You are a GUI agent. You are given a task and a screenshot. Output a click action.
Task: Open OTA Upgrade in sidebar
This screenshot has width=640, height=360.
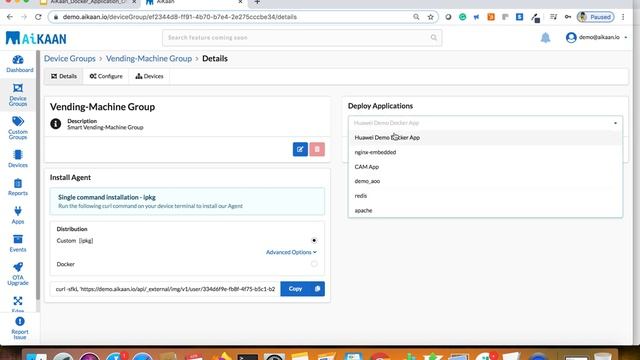[18, 274]
